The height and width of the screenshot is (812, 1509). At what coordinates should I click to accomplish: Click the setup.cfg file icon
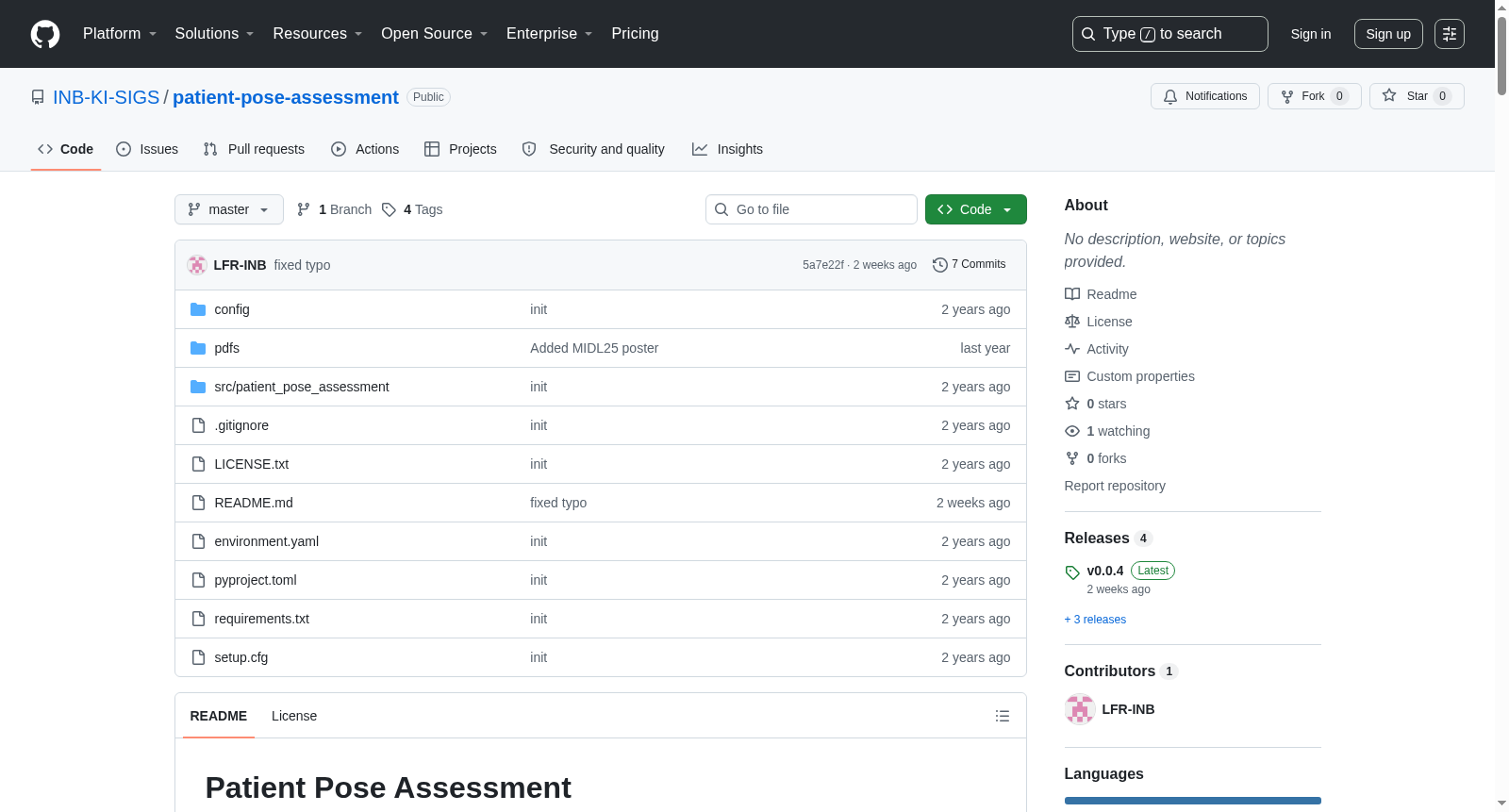point(198,657)
